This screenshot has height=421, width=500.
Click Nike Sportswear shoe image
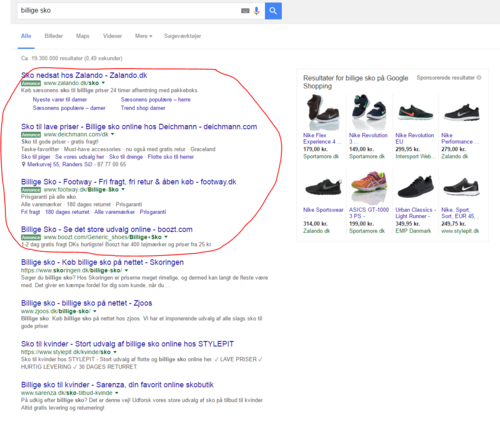coord(323,187)
